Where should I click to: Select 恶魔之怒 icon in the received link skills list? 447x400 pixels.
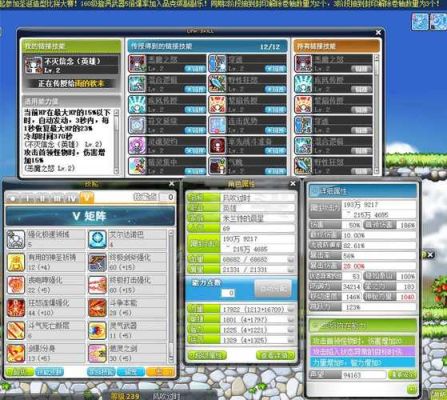point(137,63)
